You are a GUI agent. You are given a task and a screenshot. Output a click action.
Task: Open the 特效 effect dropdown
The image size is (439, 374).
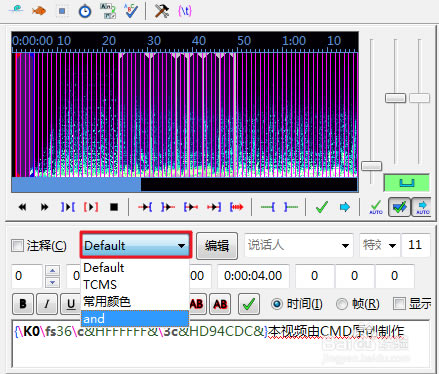point(380,246)
